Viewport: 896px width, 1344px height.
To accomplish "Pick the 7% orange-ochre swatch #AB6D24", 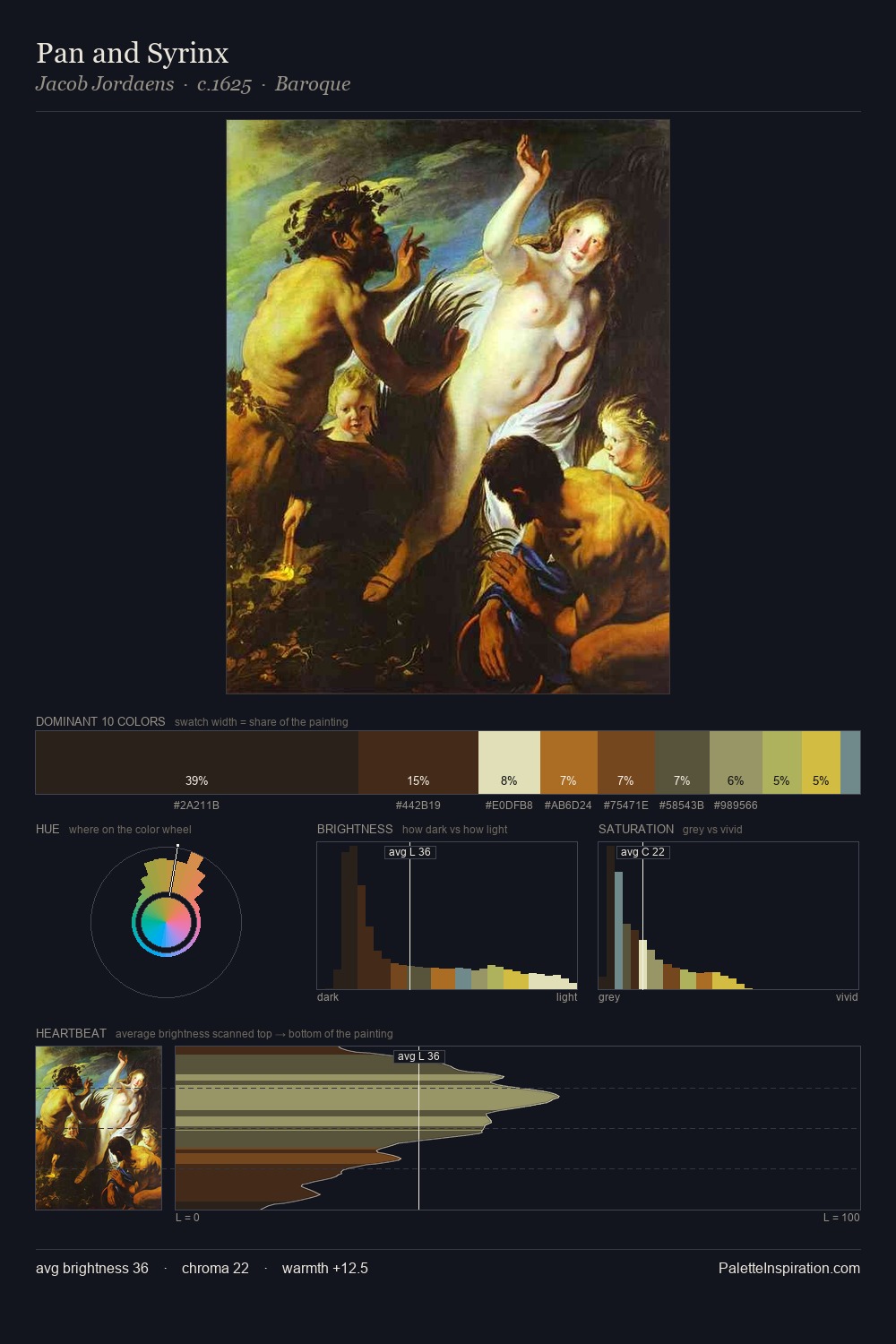I will pos(569,762).
